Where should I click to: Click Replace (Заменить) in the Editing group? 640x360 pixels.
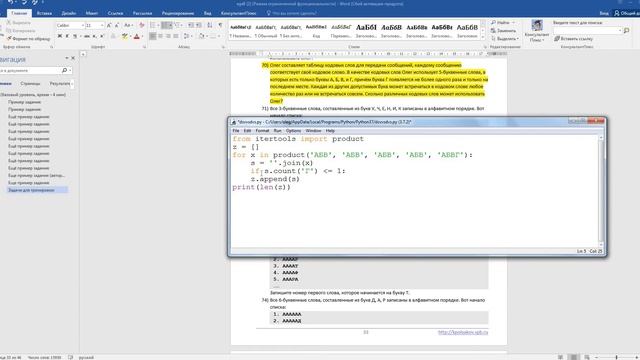pos(503,31)
